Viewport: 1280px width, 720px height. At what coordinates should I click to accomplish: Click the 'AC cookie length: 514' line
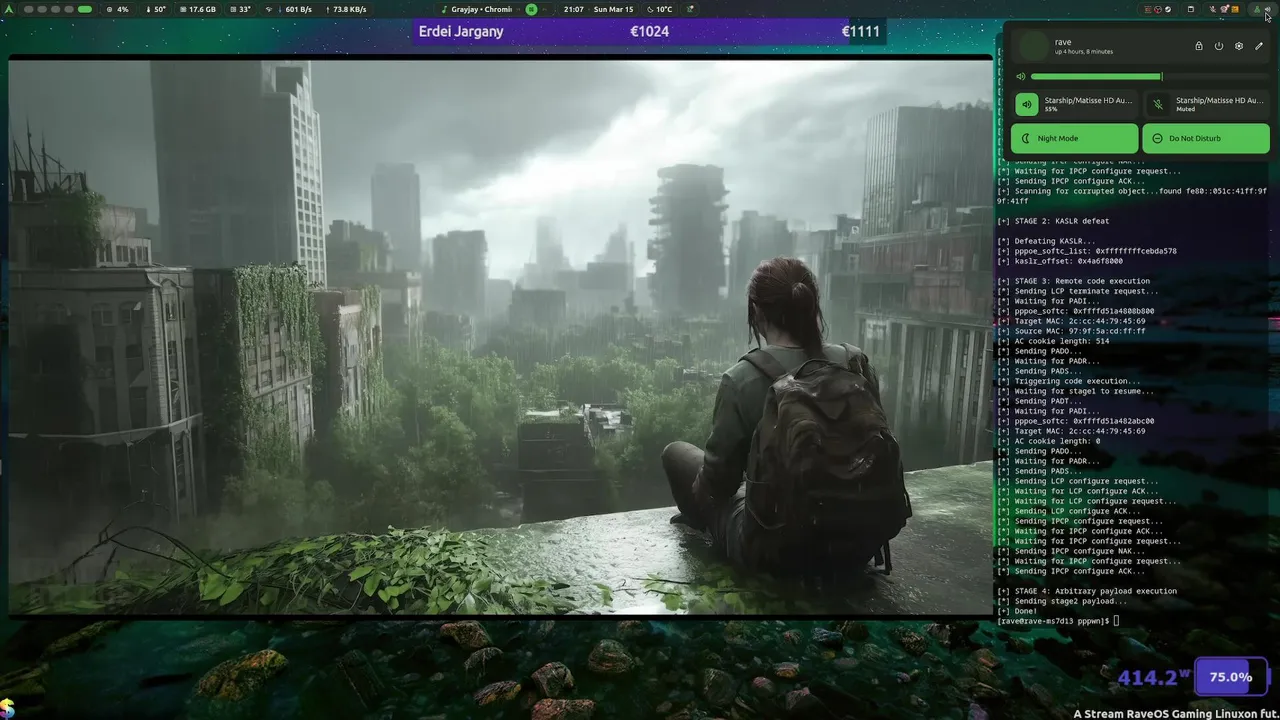point(1053,341)
